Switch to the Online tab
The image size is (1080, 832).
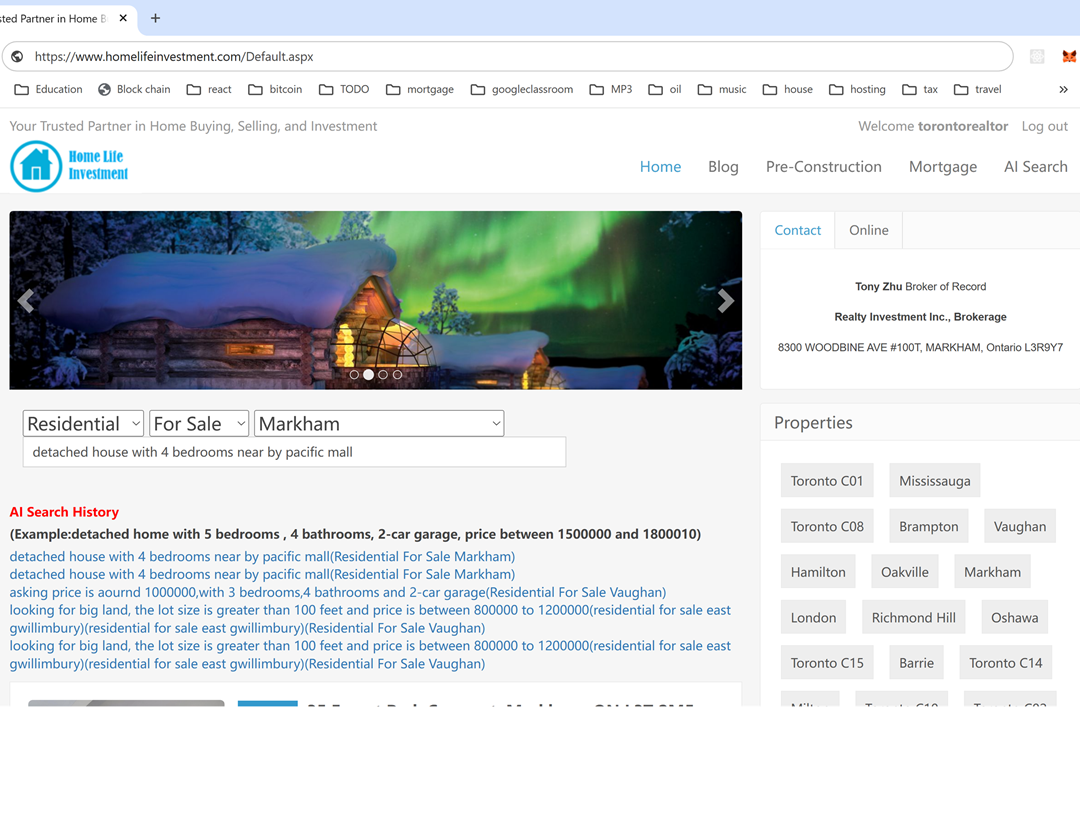(869, 230)
